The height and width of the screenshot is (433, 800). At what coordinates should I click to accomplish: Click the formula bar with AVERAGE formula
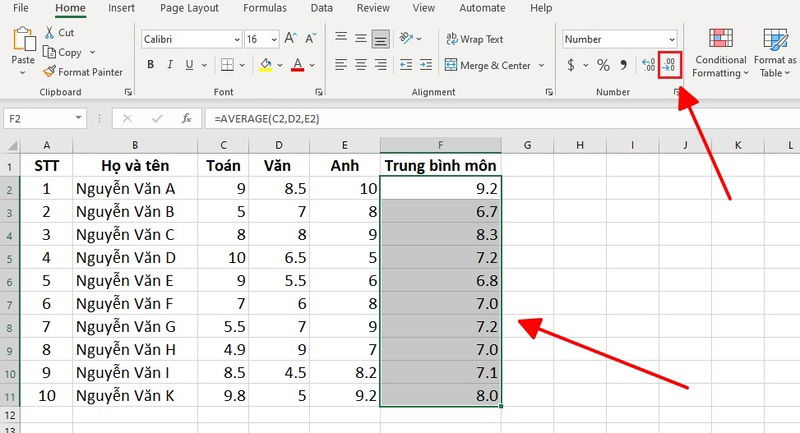pyautogui.click(x=502, y=119)
